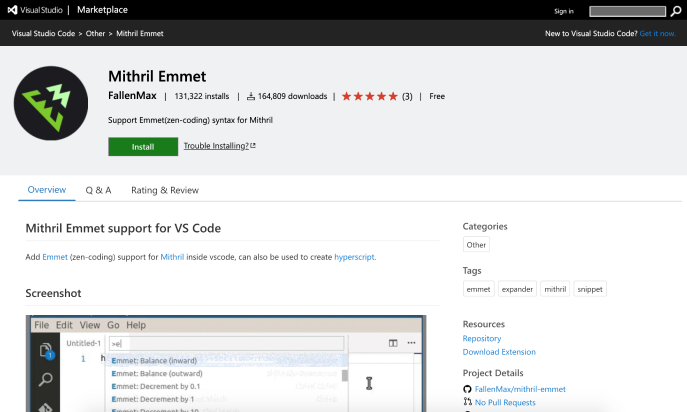Viewport: 687px width, 412px height.
Task: Click the split editor icon in the screenshot
Action: tap(393, 343)
